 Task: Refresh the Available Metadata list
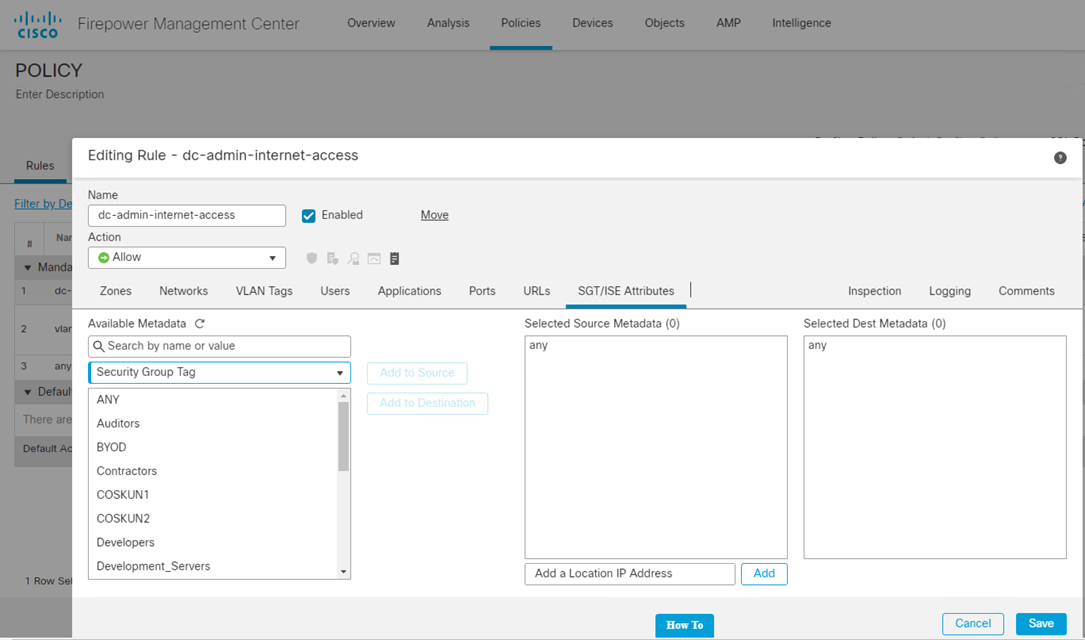tap(200, 323)
